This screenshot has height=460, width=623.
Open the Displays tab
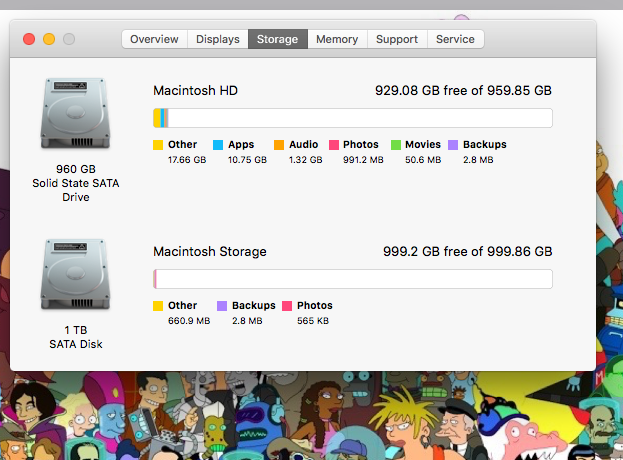pyautogui.click(x=218, y=39)
